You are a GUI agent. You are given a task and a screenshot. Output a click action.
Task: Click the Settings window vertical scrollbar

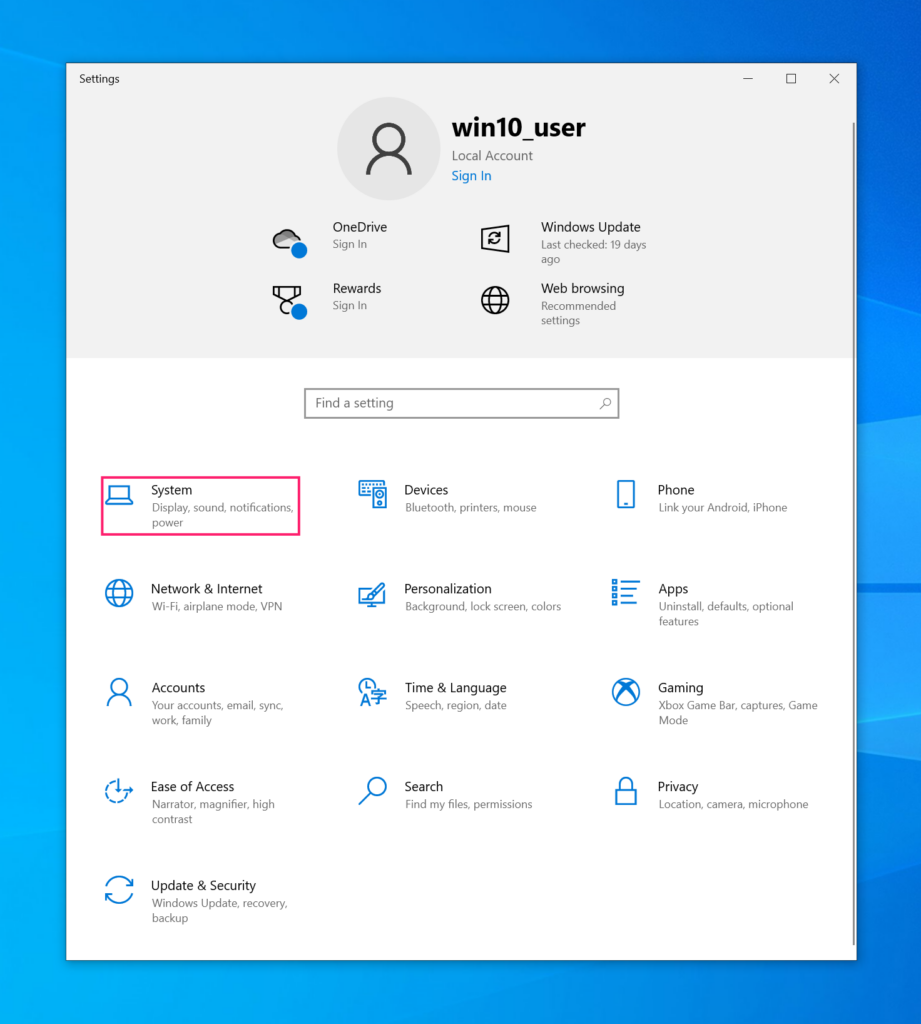(853, 534)
